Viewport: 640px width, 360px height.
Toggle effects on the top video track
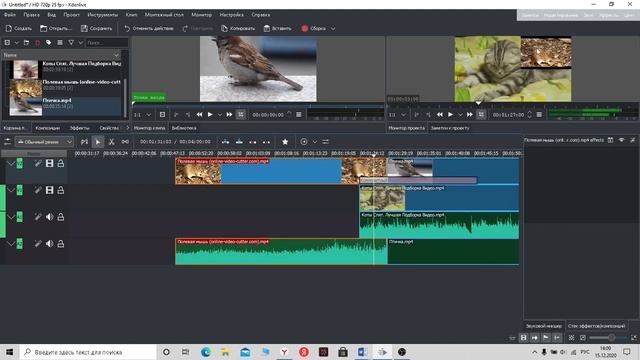point(38,164)
